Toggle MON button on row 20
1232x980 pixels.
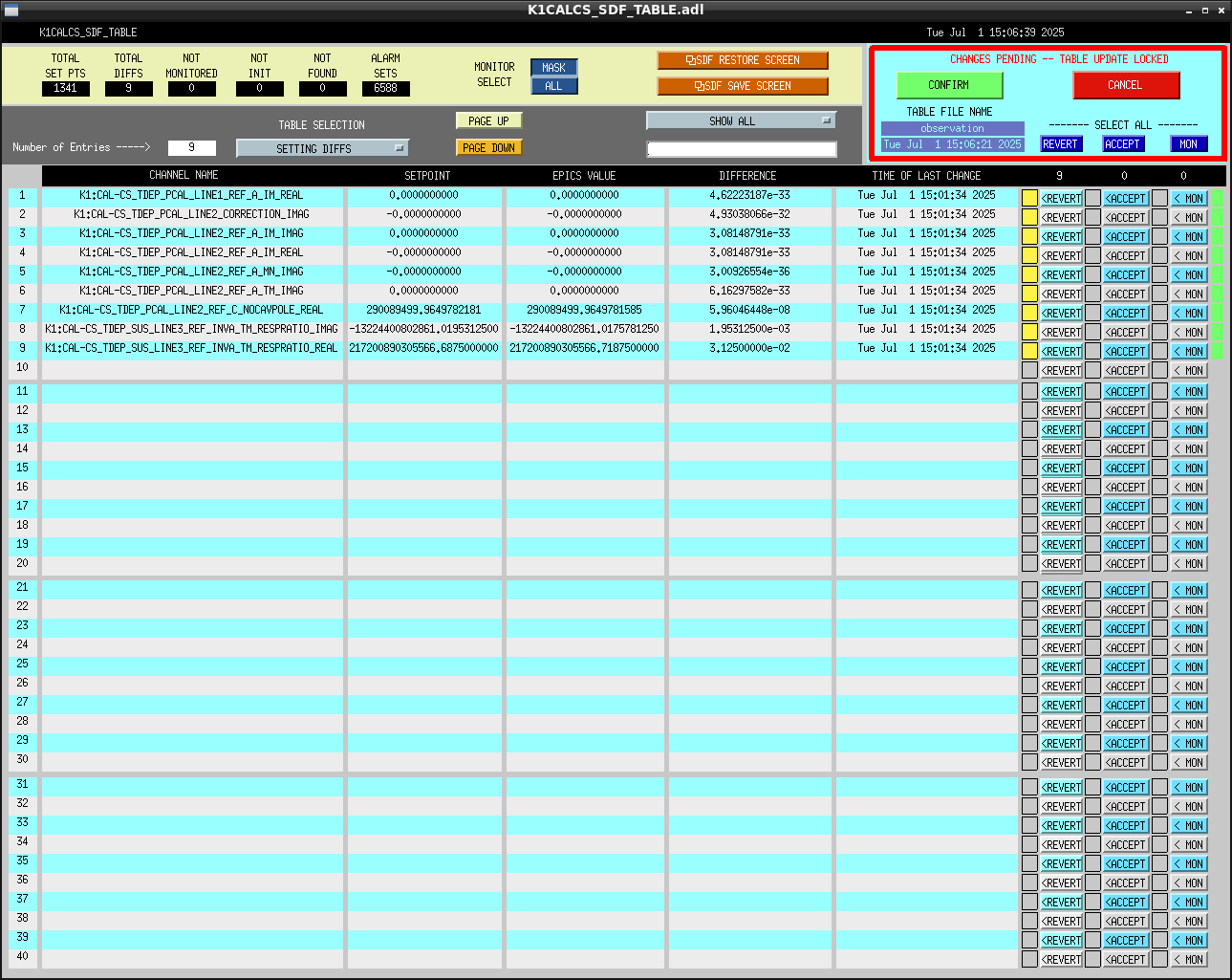[1190, 564]
